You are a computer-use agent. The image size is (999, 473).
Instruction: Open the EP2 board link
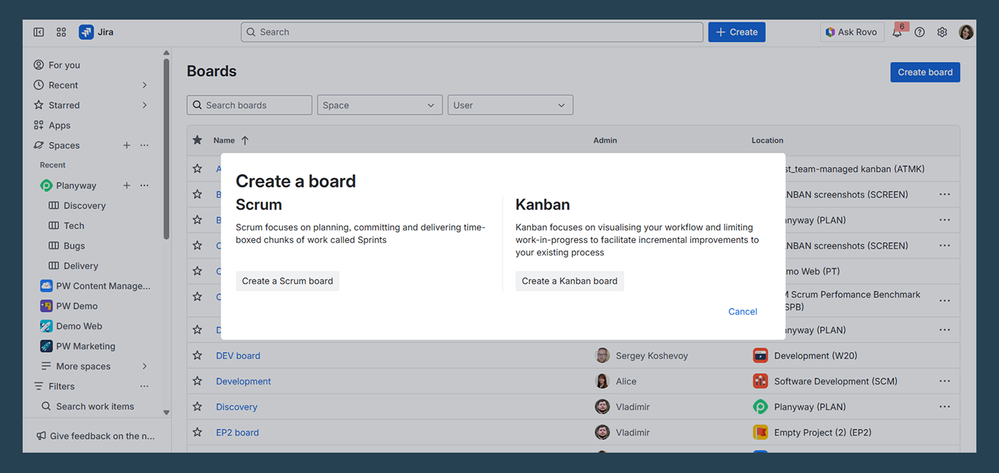pyautogui.click(x=237, y=432)
